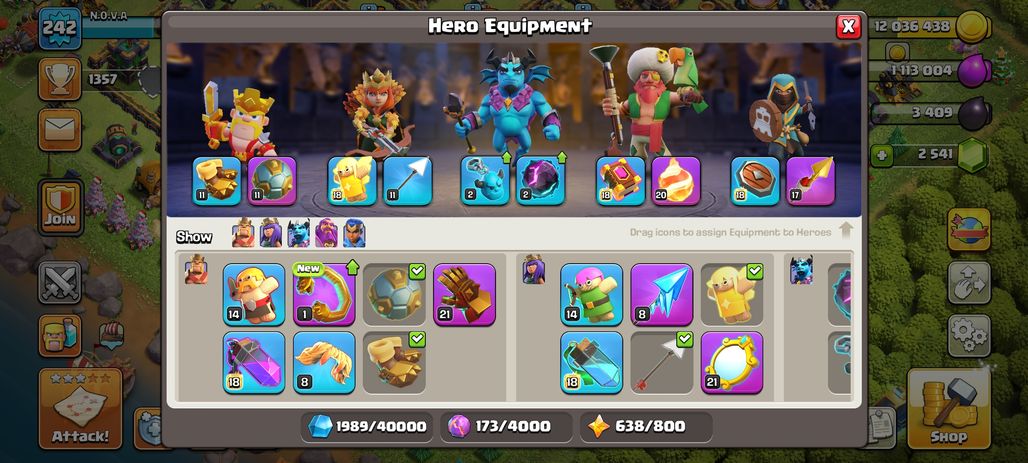Image resolution: width=1028 pixels, height=463 pixels.
Task: Open the Archer Puppet equipment
Action: [x=591, y=294]
